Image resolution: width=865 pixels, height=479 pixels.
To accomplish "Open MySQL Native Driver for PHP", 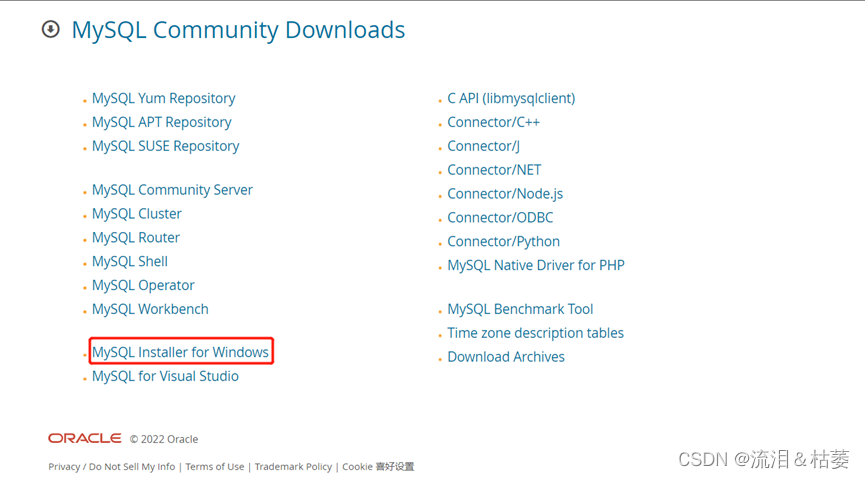I will pos(536,265).
